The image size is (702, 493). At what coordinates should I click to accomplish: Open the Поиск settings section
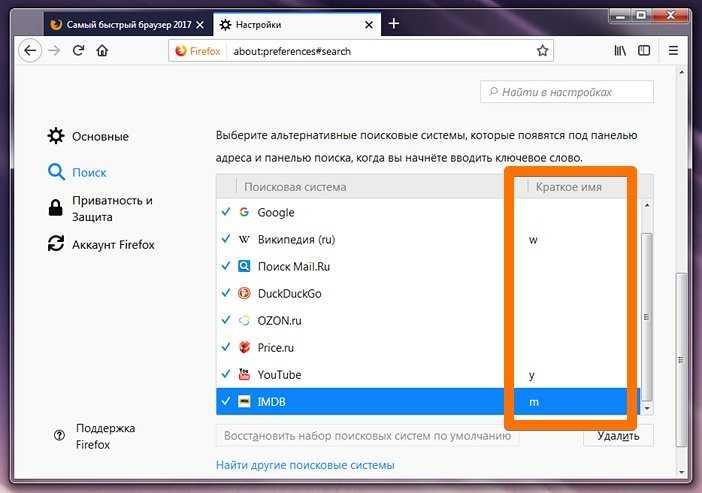coord(89,172)
